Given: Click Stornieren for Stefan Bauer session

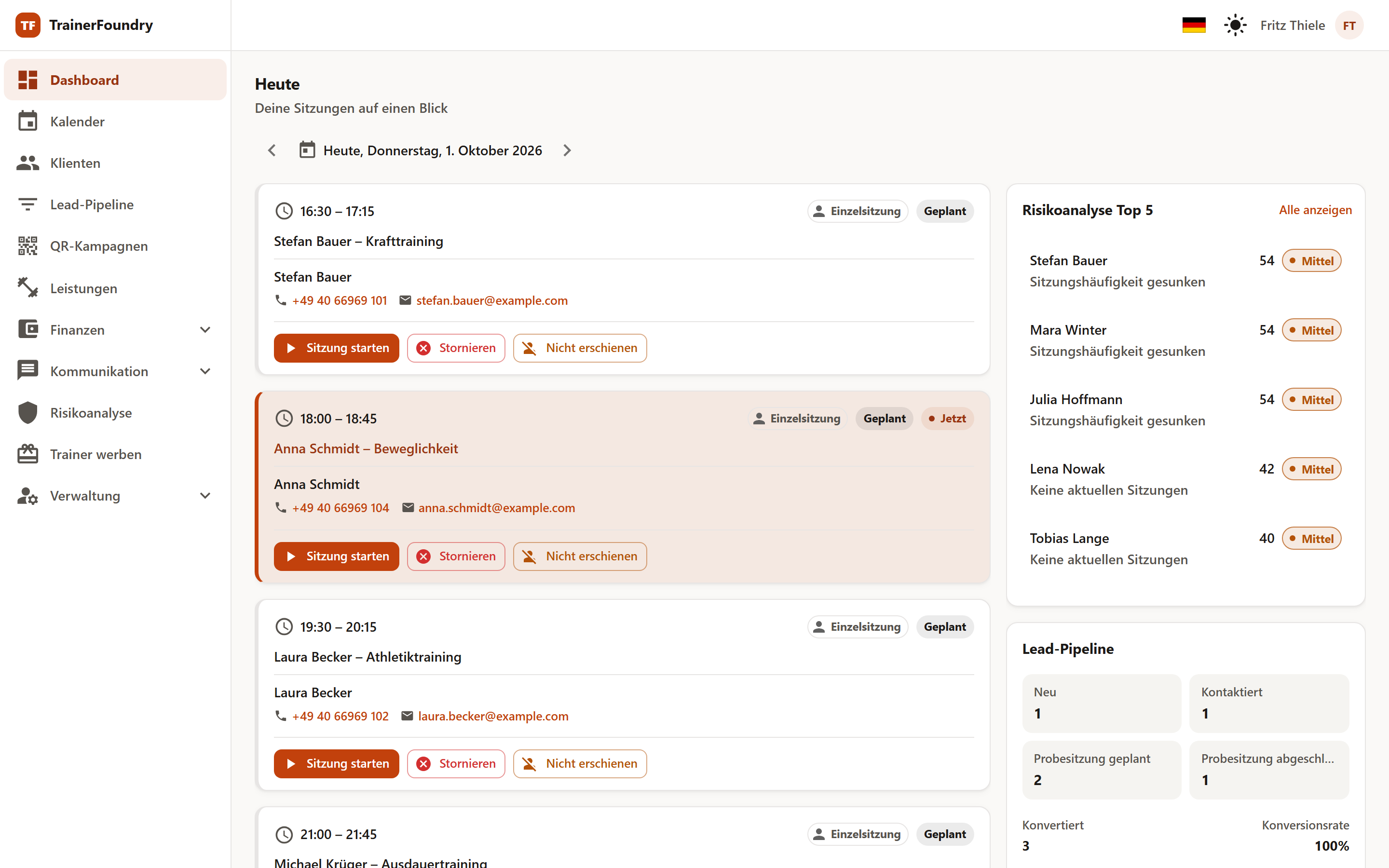Looking at the screenshot, I should coord(456,348).
